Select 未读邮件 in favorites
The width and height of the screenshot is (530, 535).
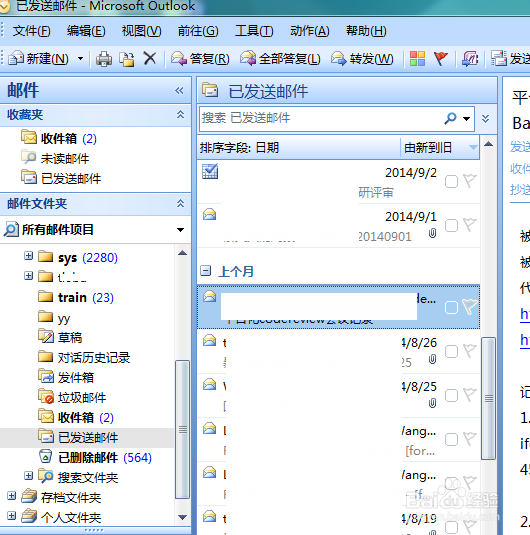55,158
